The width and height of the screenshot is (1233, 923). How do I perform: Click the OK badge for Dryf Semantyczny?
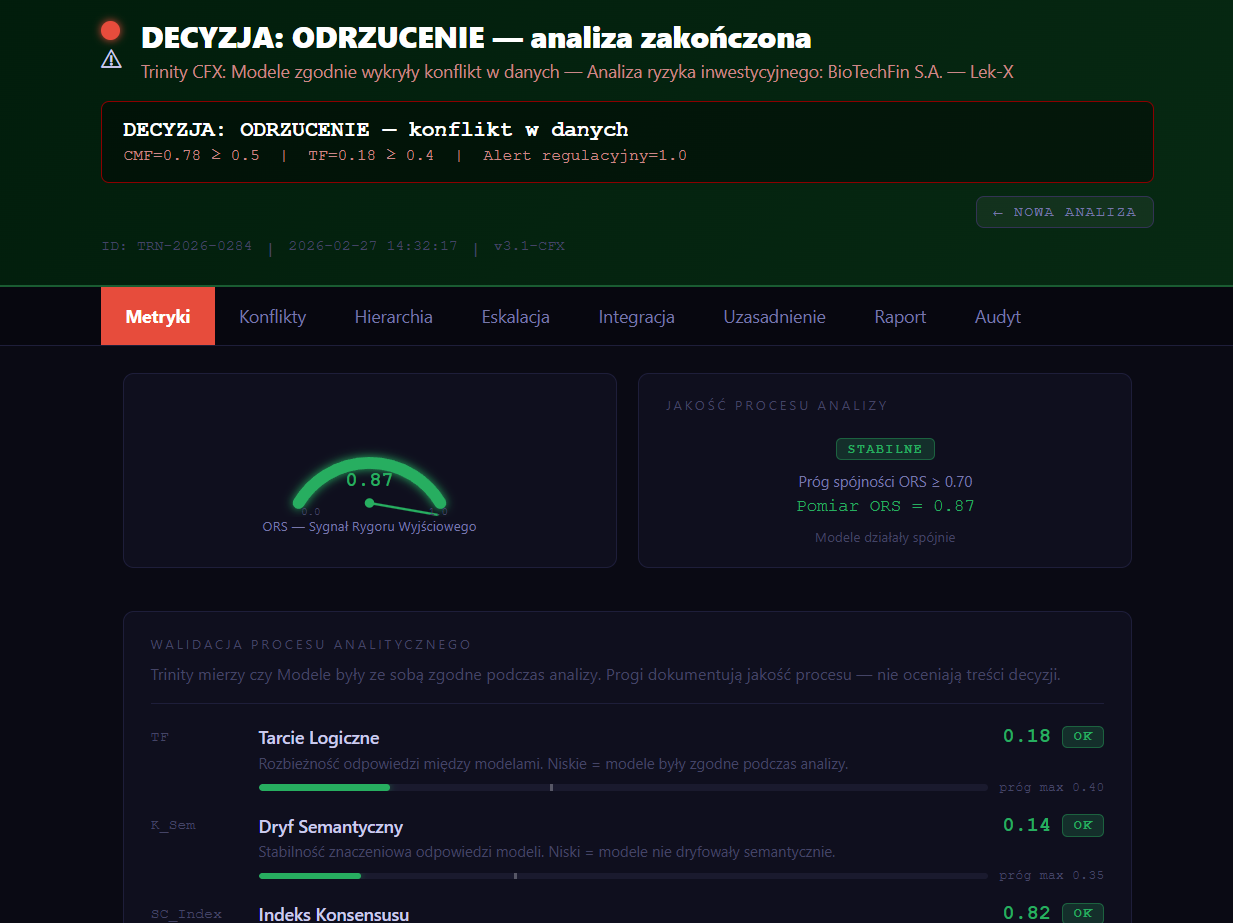(1082, 825)
